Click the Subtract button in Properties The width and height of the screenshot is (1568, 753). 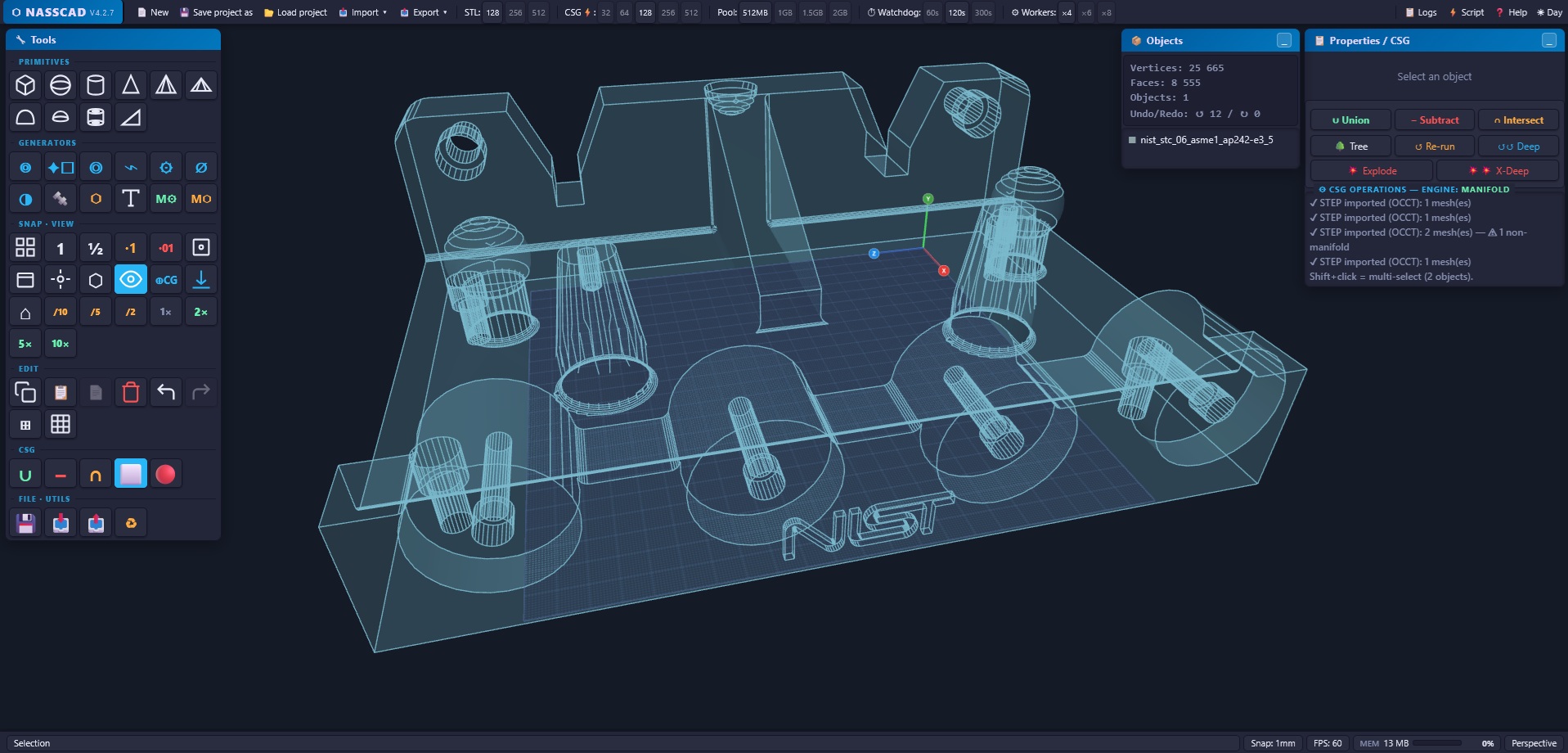1435,120
